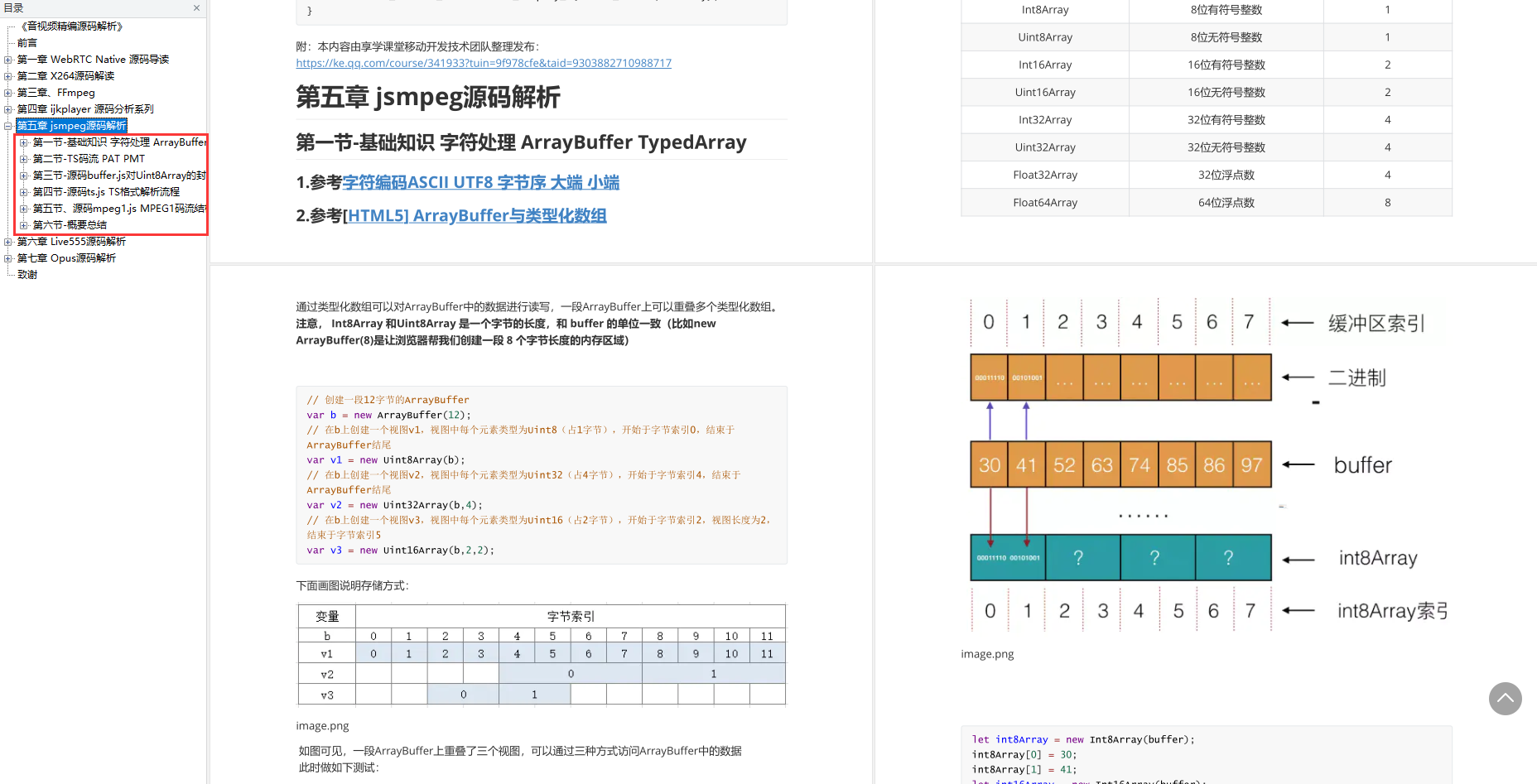Click the 64位浮点数 table cell
Screen dimensions: 1537x784
[x=1226, y=202]
